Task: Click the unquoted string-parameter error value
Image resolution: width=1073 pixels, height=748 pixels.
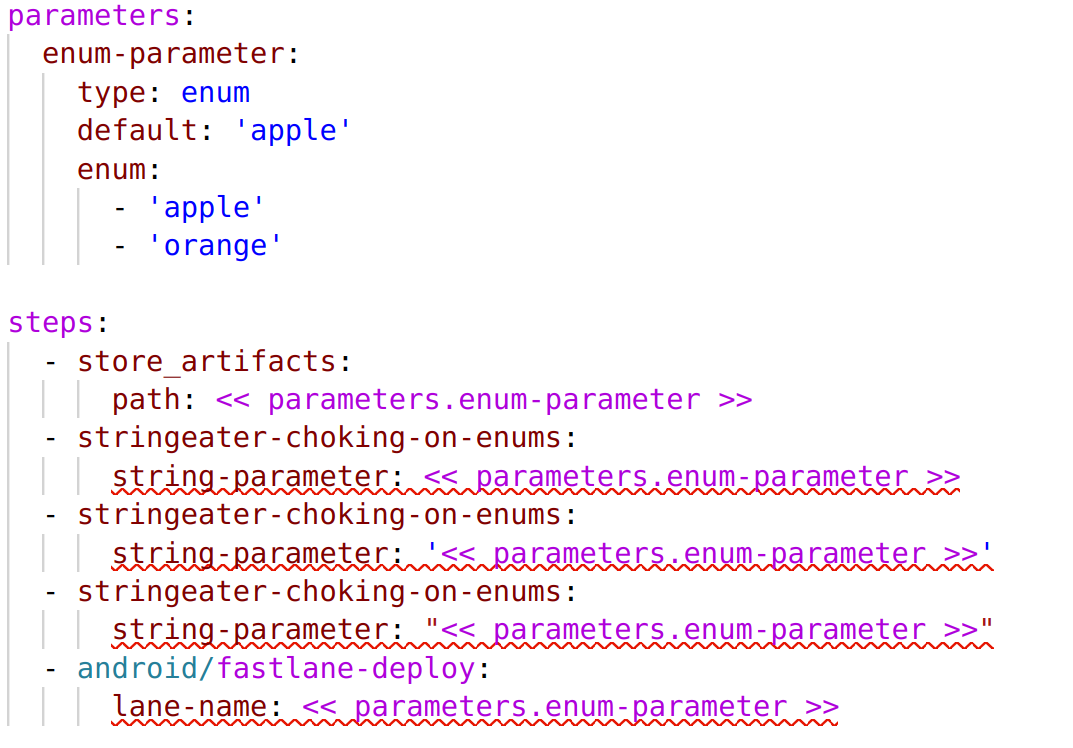Action: pos(691,477)
